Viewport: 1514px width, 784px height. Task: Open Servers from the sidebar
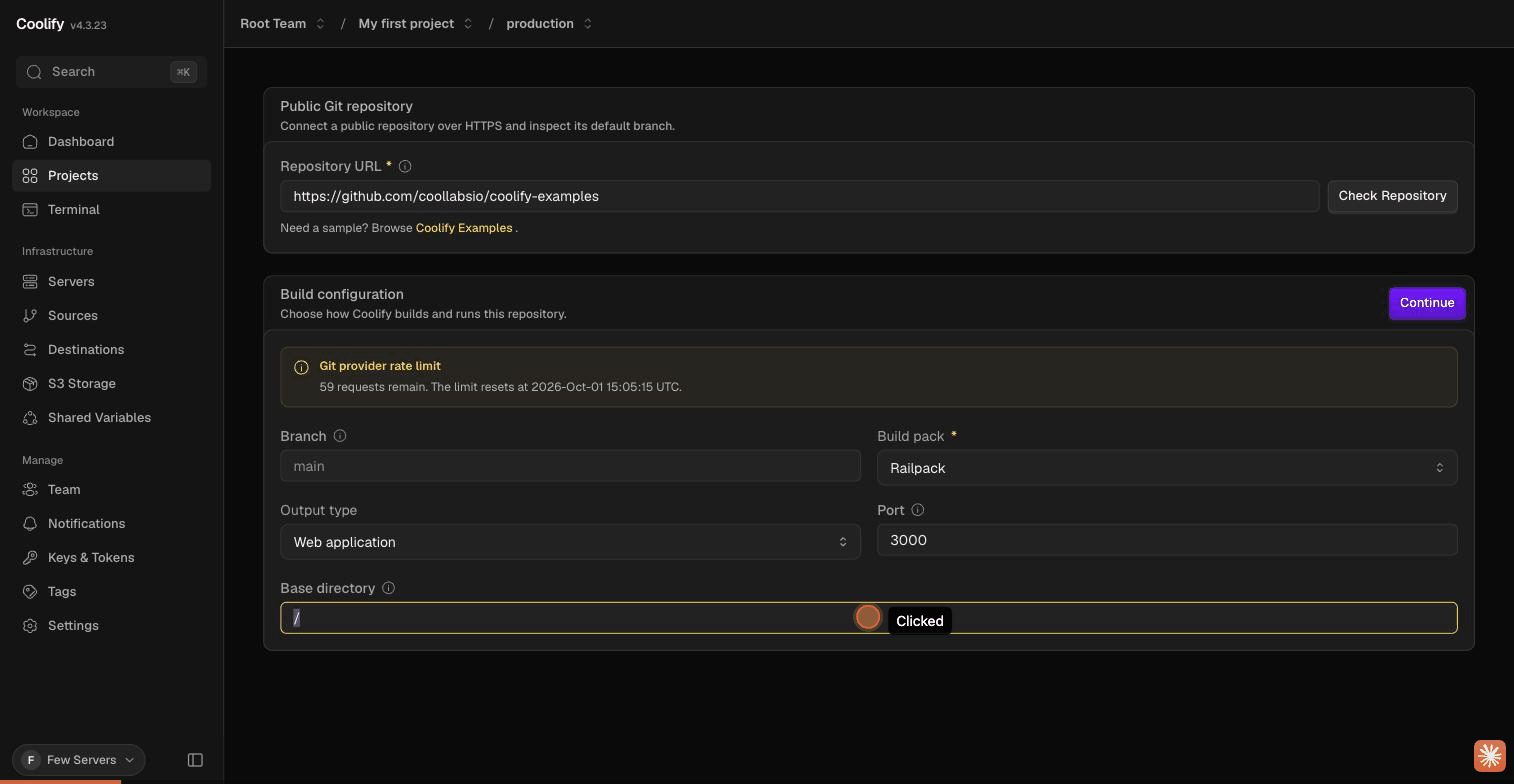111,282
